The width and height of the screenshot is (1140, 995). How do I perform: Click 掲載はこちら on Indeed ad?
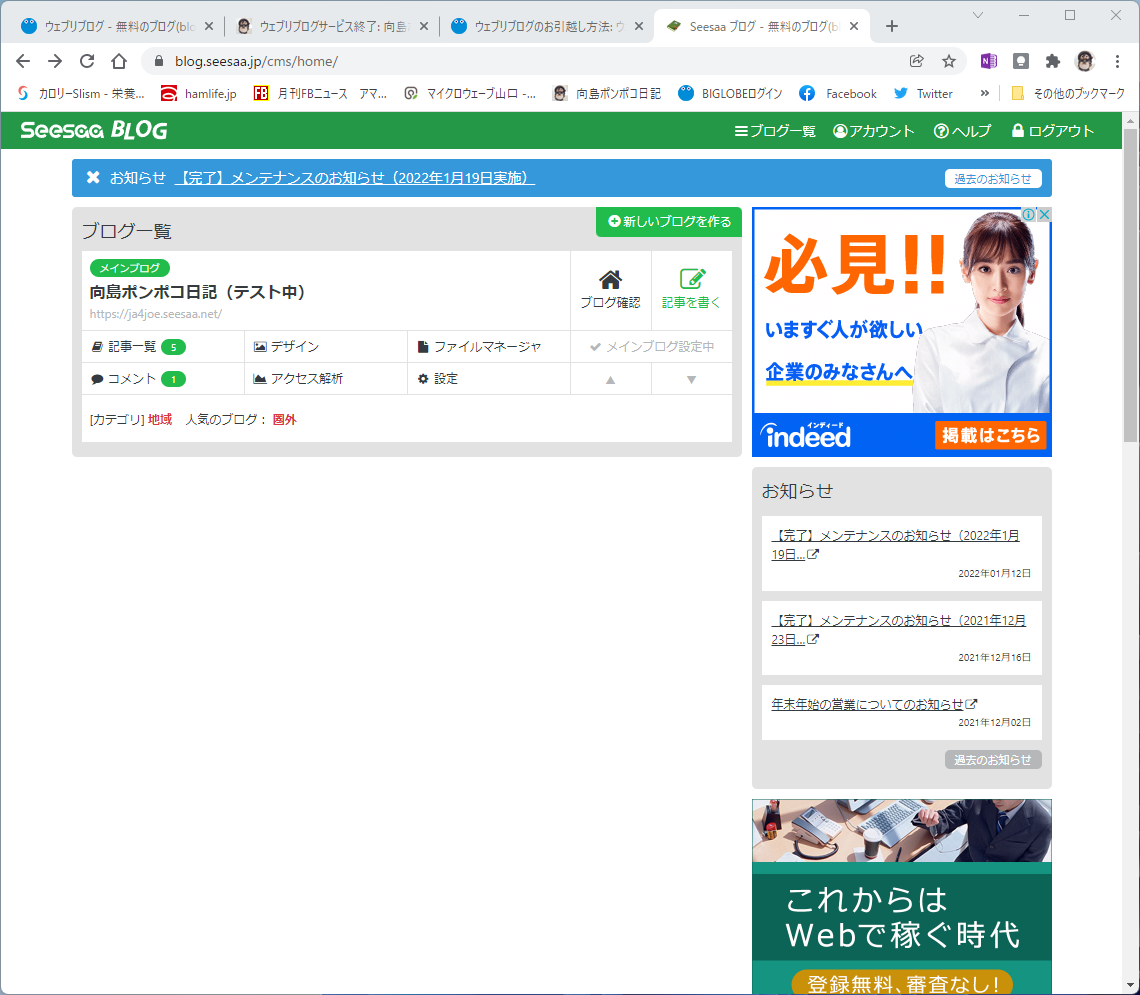tap(990, 435)
